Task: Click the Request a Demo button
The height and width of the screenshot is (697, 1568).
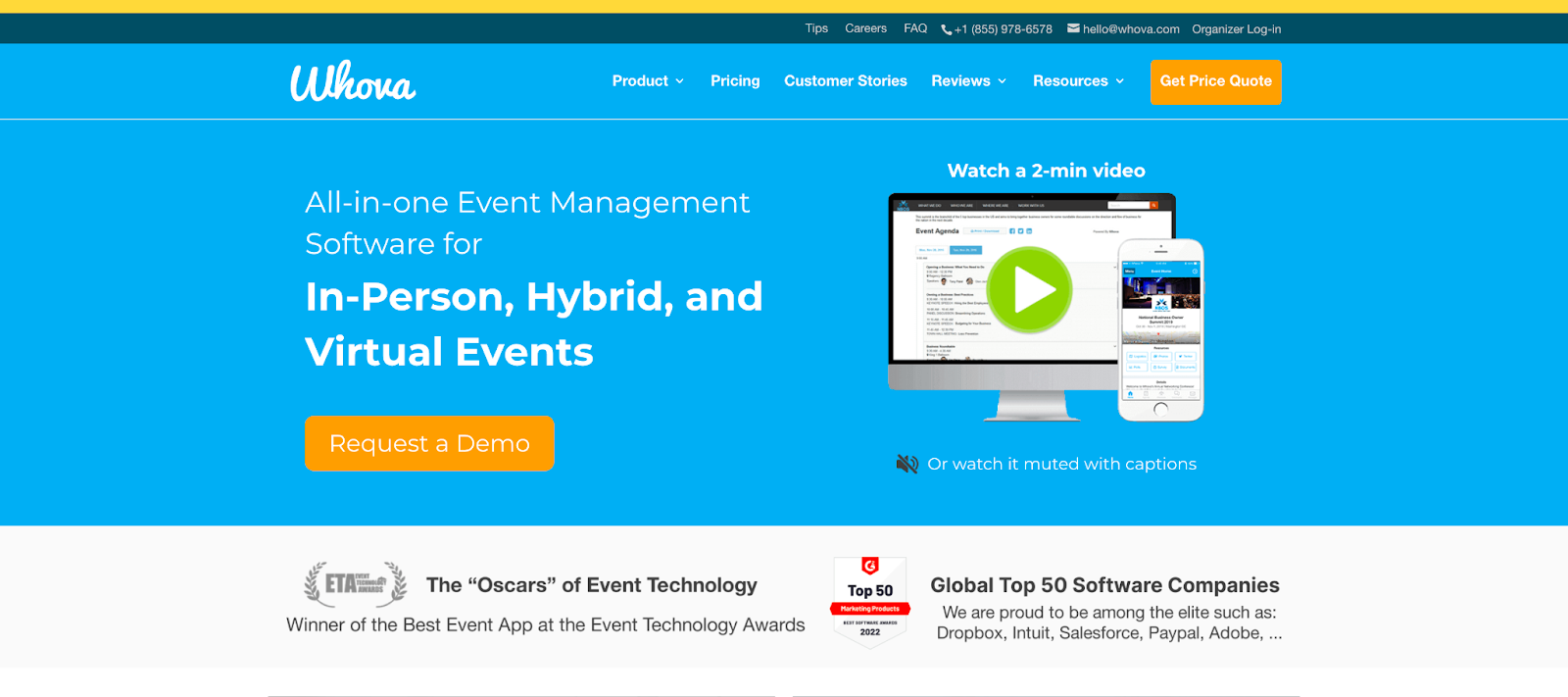Action: point(429,443)
